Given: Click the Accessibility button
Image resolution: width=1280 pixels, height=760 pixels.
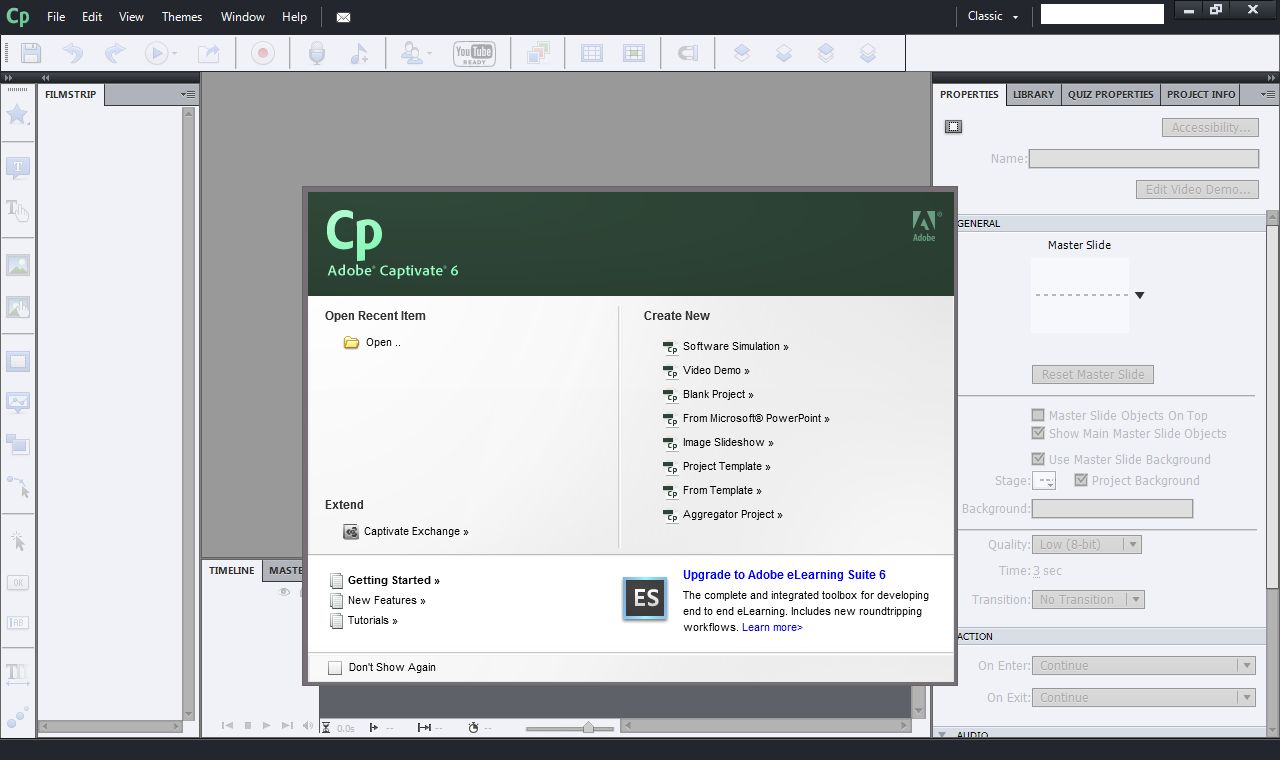Looking at the screenshot, I should coord(1210,127).
